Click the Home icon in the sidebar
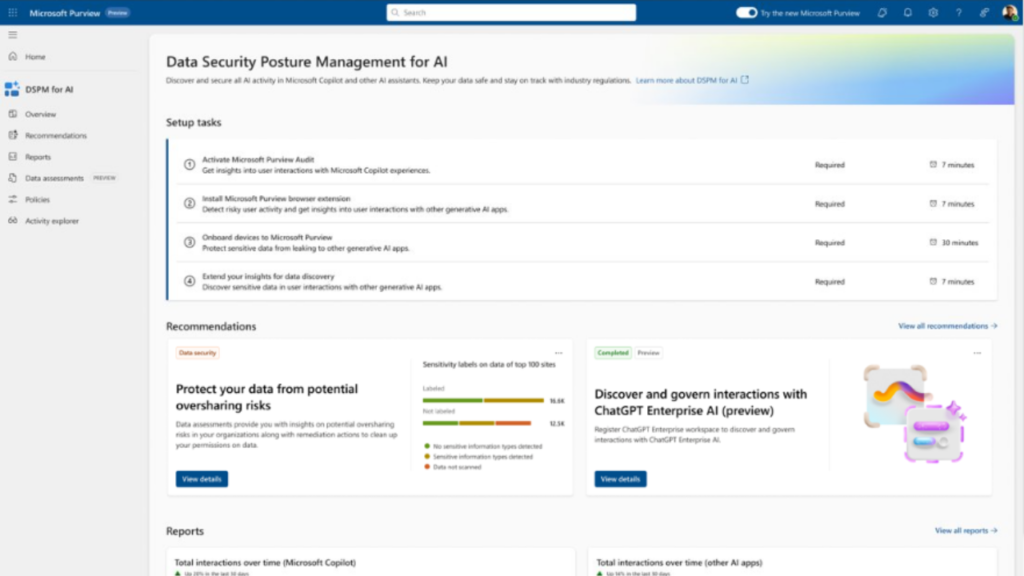 [x=12, y=57]
